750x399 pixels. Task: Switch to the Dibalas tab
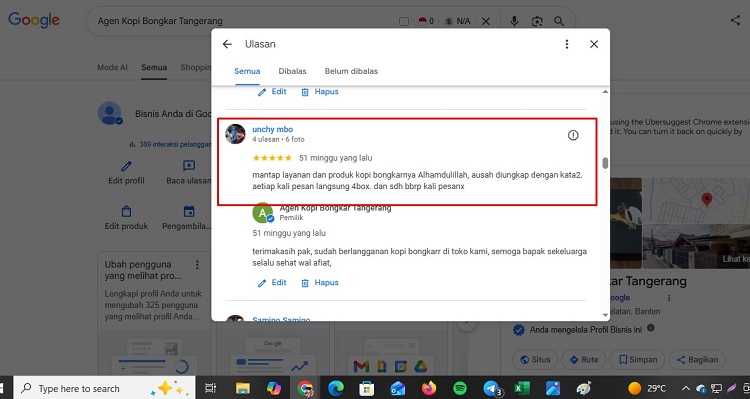(x=292, y=71)
